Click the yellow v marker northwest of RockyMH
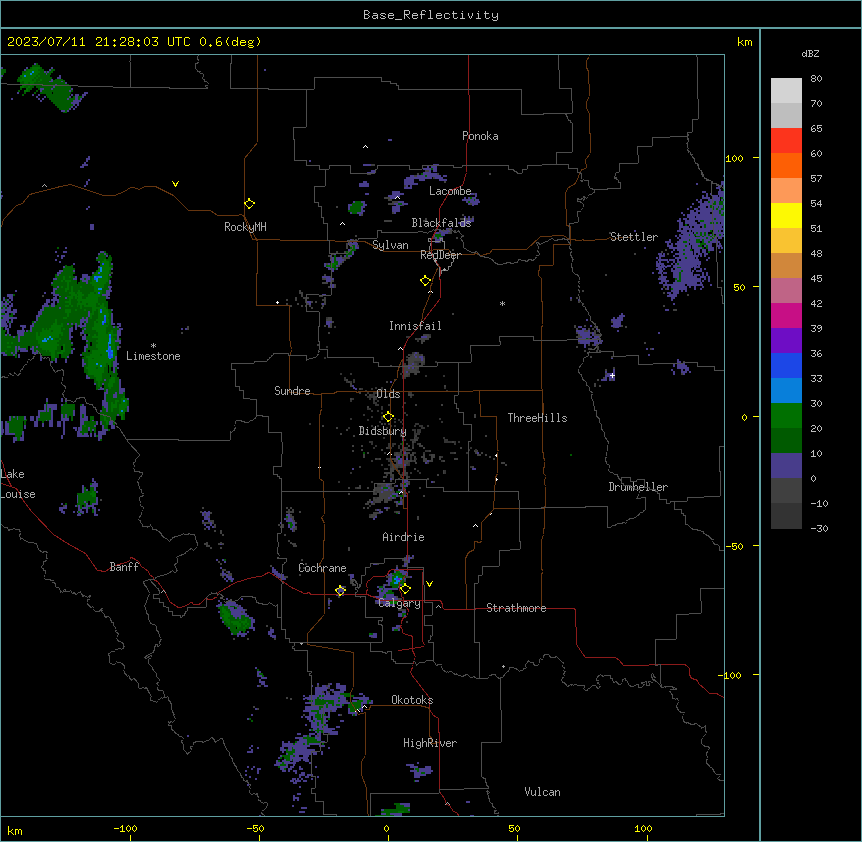 tap(175, 184)
